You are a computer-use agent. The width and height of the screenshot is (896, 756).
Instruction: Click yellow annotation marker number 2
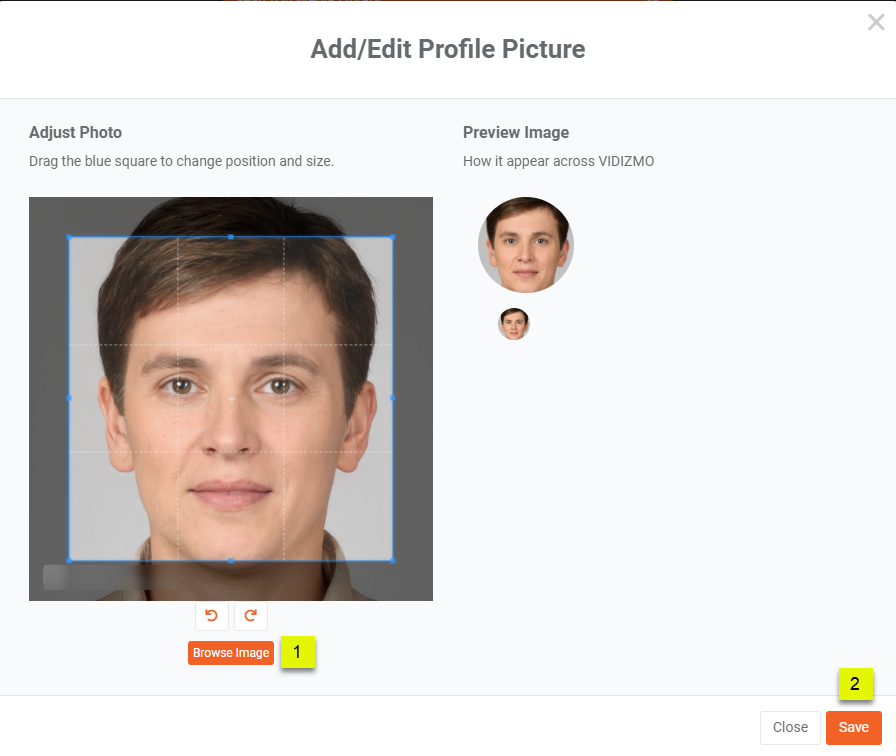[x=855, y=684]
